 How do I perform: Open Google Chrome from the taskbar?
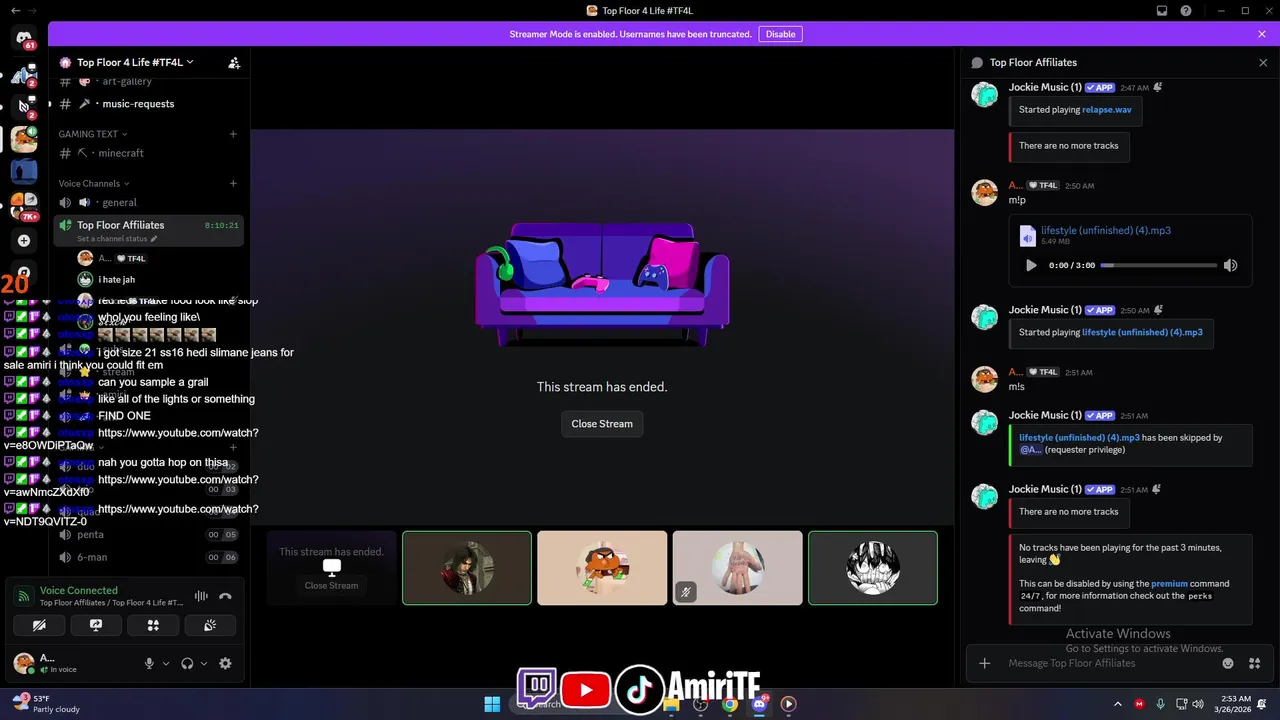730,704
